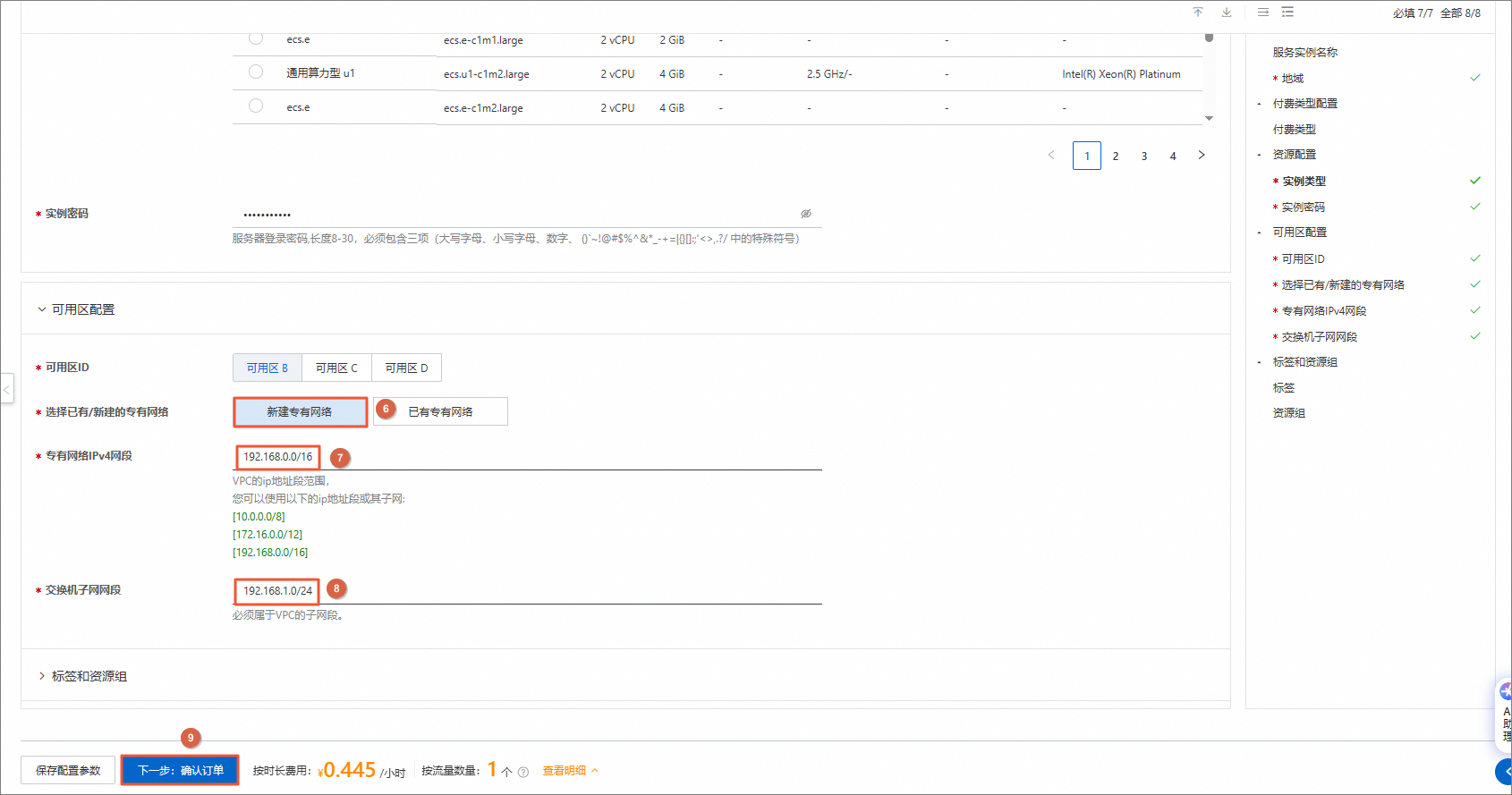The width and height of the screenshot is (1512, 795).
Task: Click the instance table scrollbar thumb at top
Action: tap(1209, 38)
